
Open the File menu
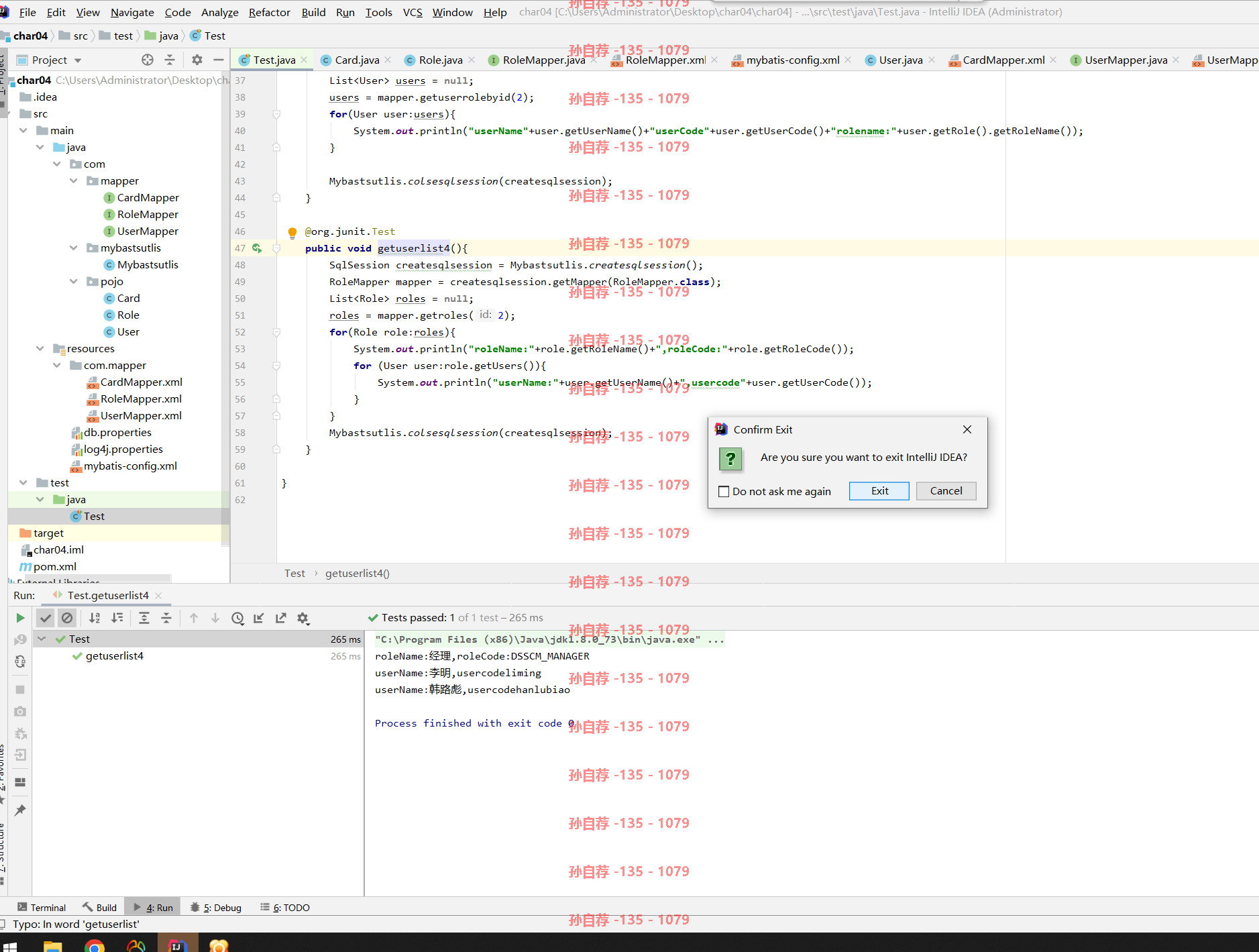28,12
